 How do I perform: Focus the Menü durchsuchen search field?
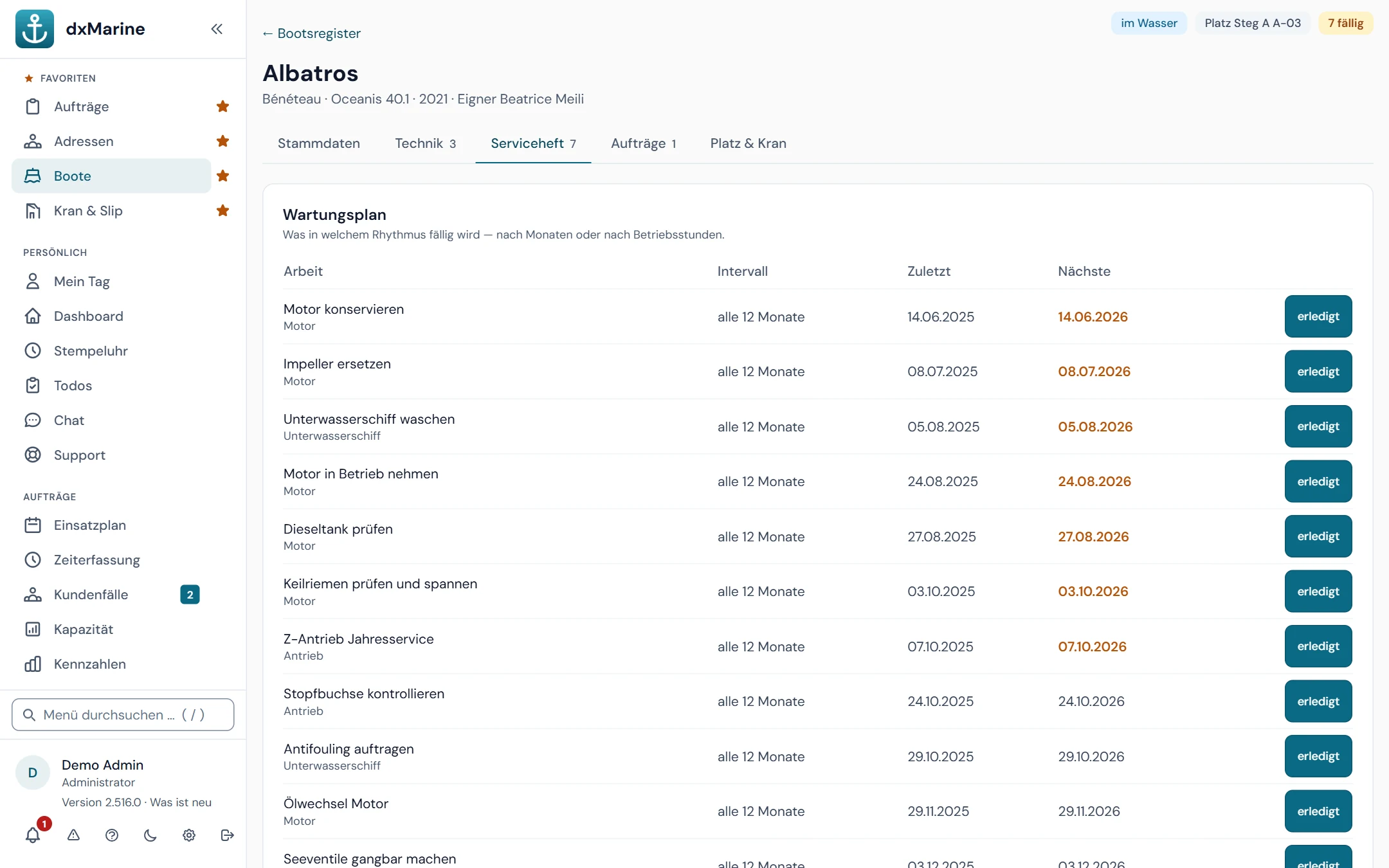(123, 715)
